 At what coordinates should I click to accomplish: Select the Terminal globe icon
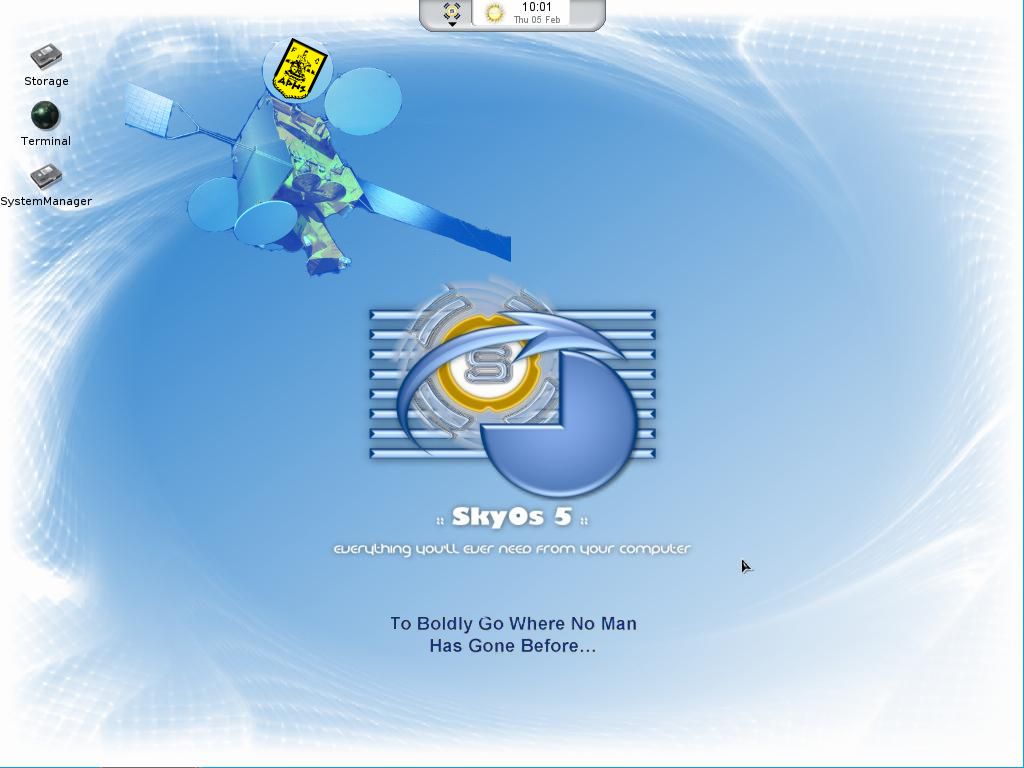[x=45, y=116]
